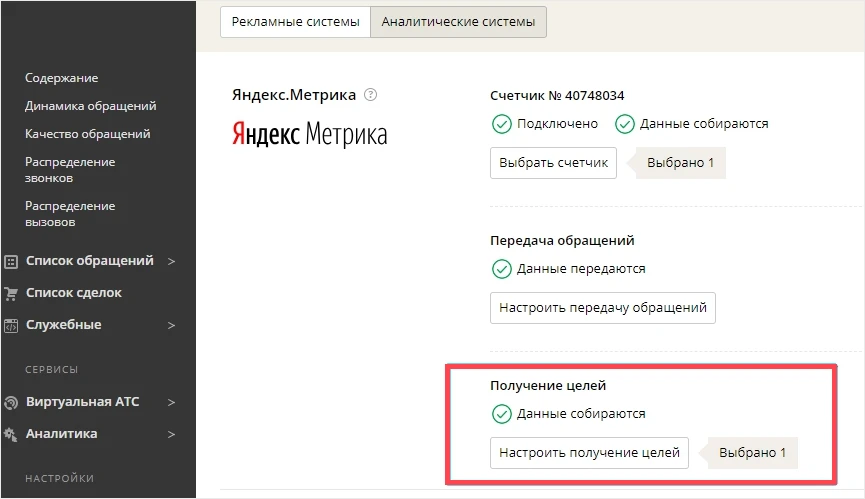Image resolution: width=865 pixels, height=499 pixels.
Task: Click the Выбрать счетчик button
Action: (x=553, y=163)
